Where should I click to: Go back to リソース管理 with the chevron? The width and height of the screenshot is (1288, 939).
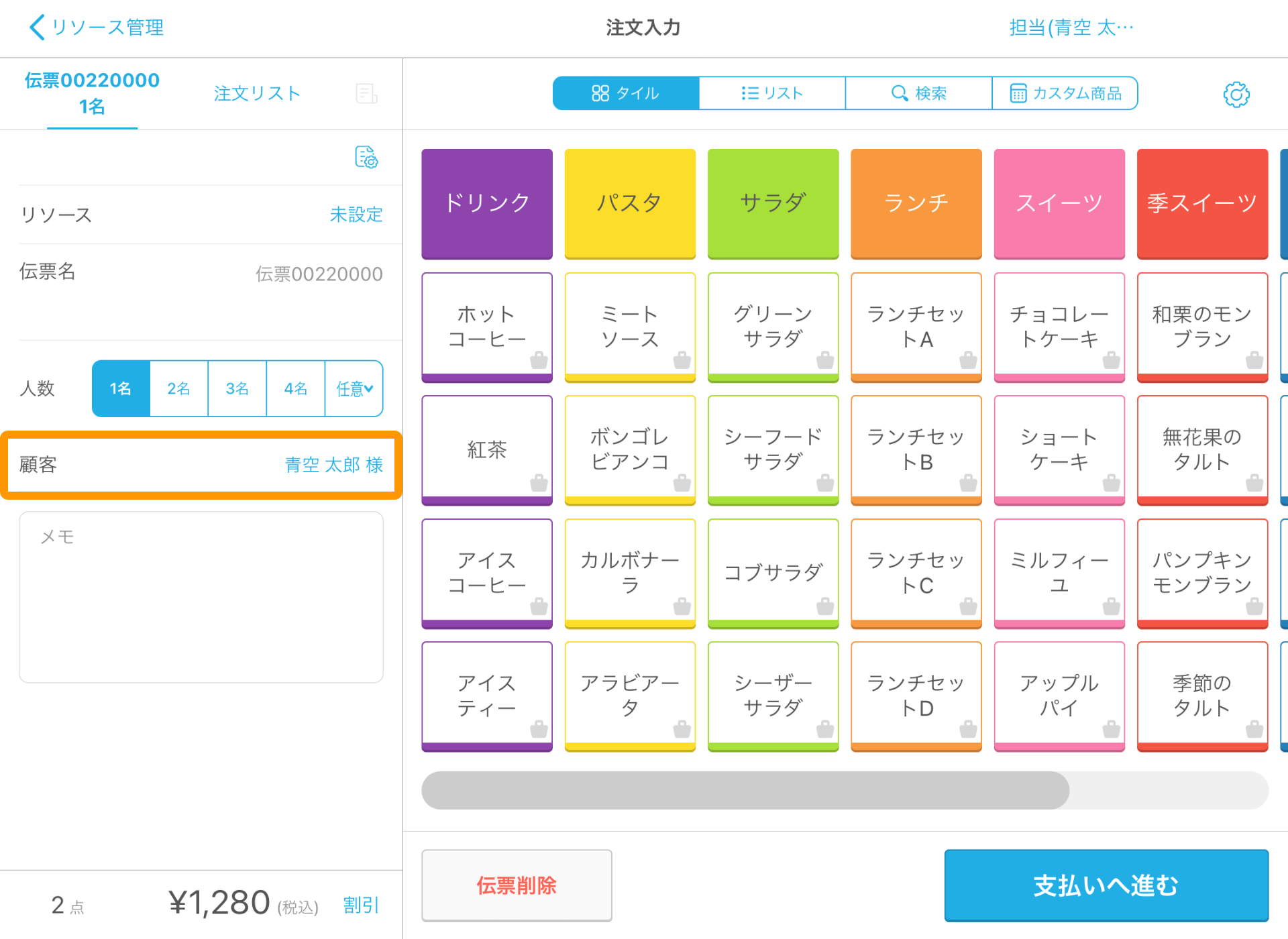coord(38,27)
